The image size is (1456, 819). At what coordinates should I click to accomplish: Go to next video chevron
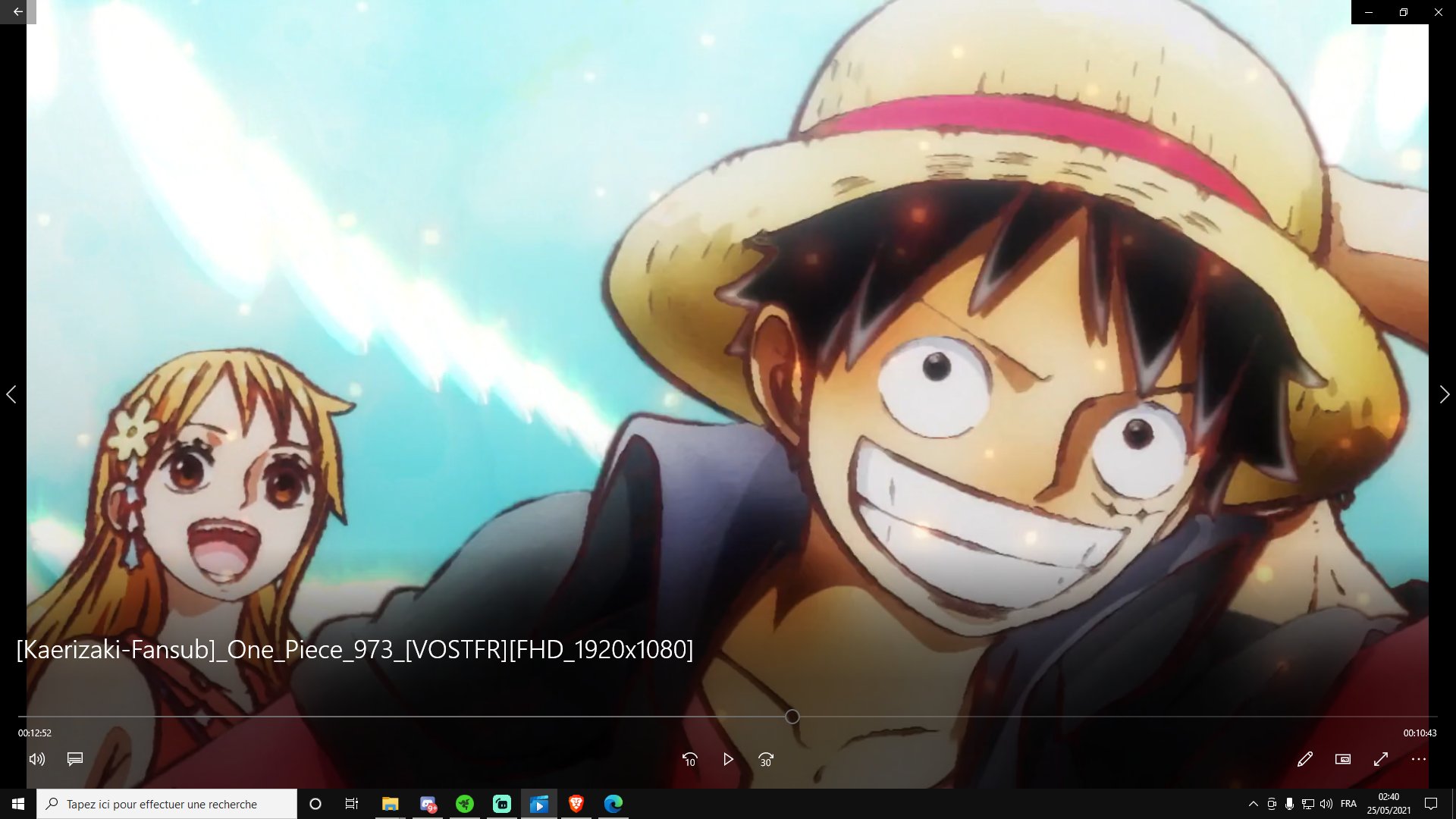tap(1445, 394)
